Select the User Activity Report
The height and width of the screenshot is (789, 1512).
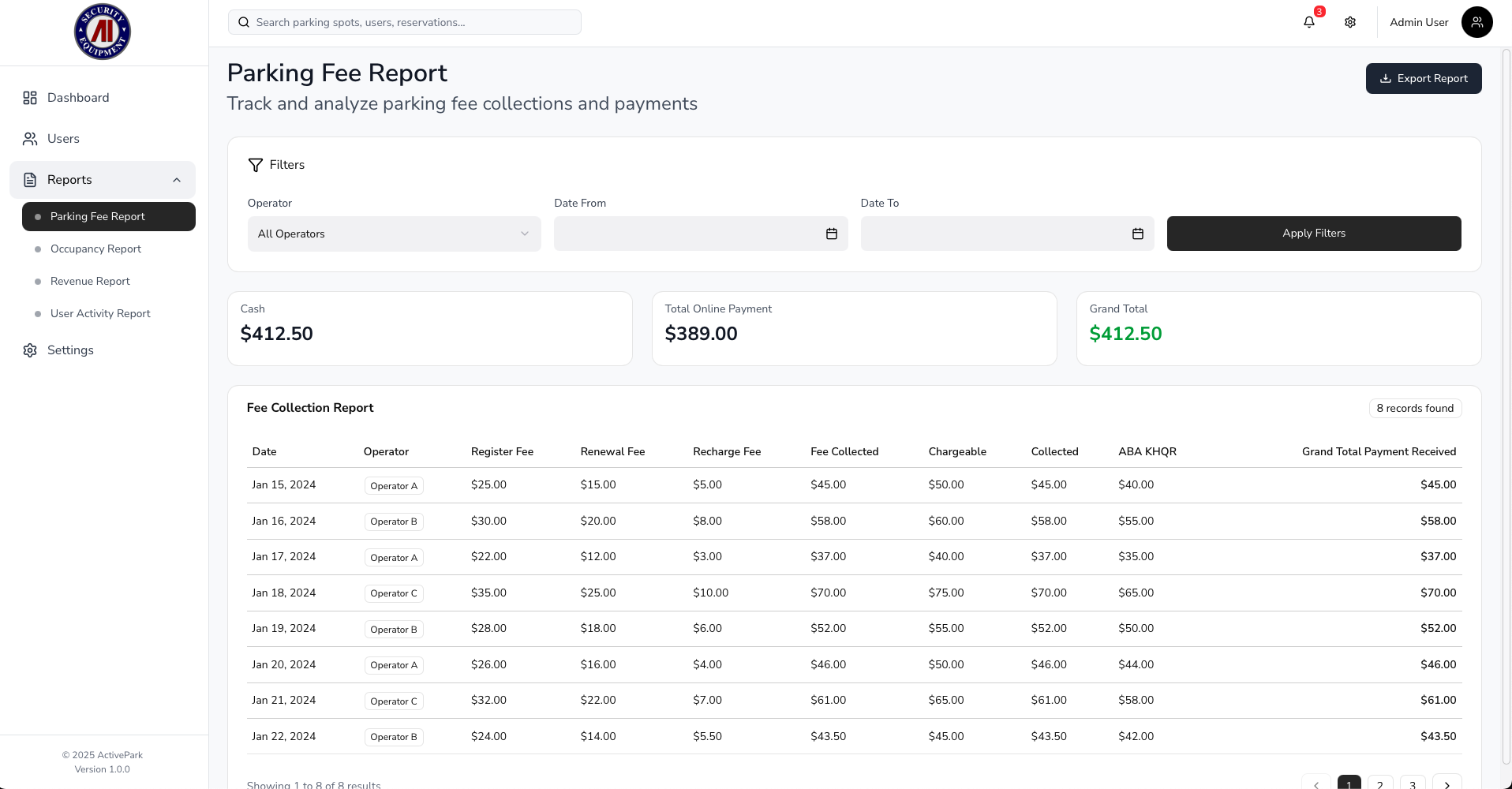click(x=99, y=313)
